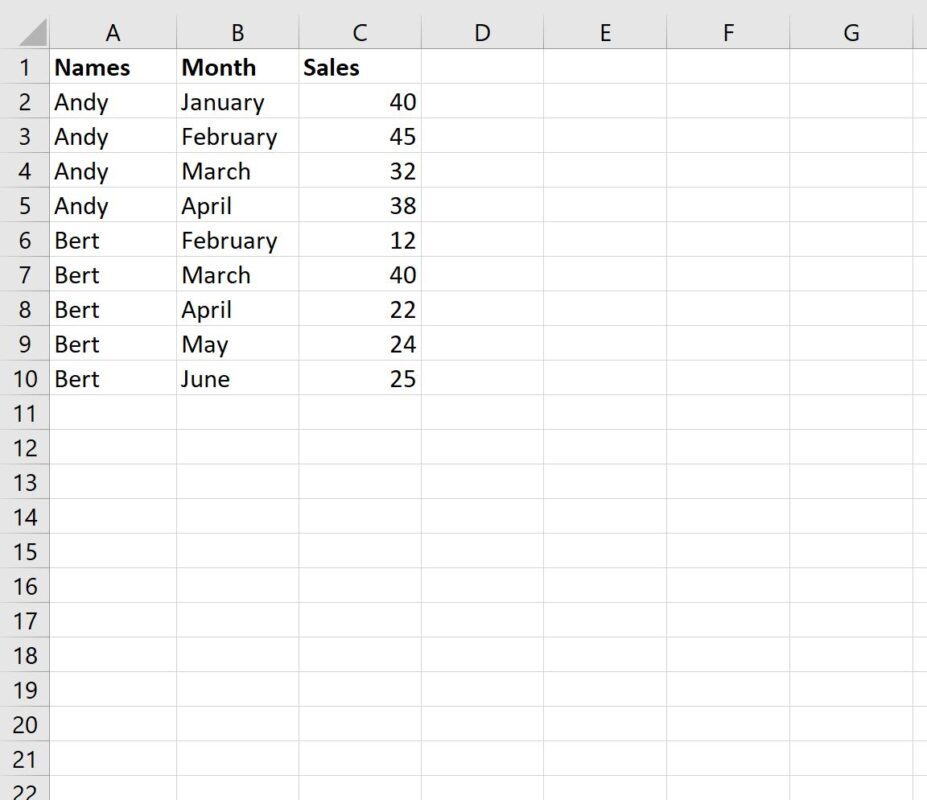Select column F header
Screen dimensions: 927x800
point(727,32)
